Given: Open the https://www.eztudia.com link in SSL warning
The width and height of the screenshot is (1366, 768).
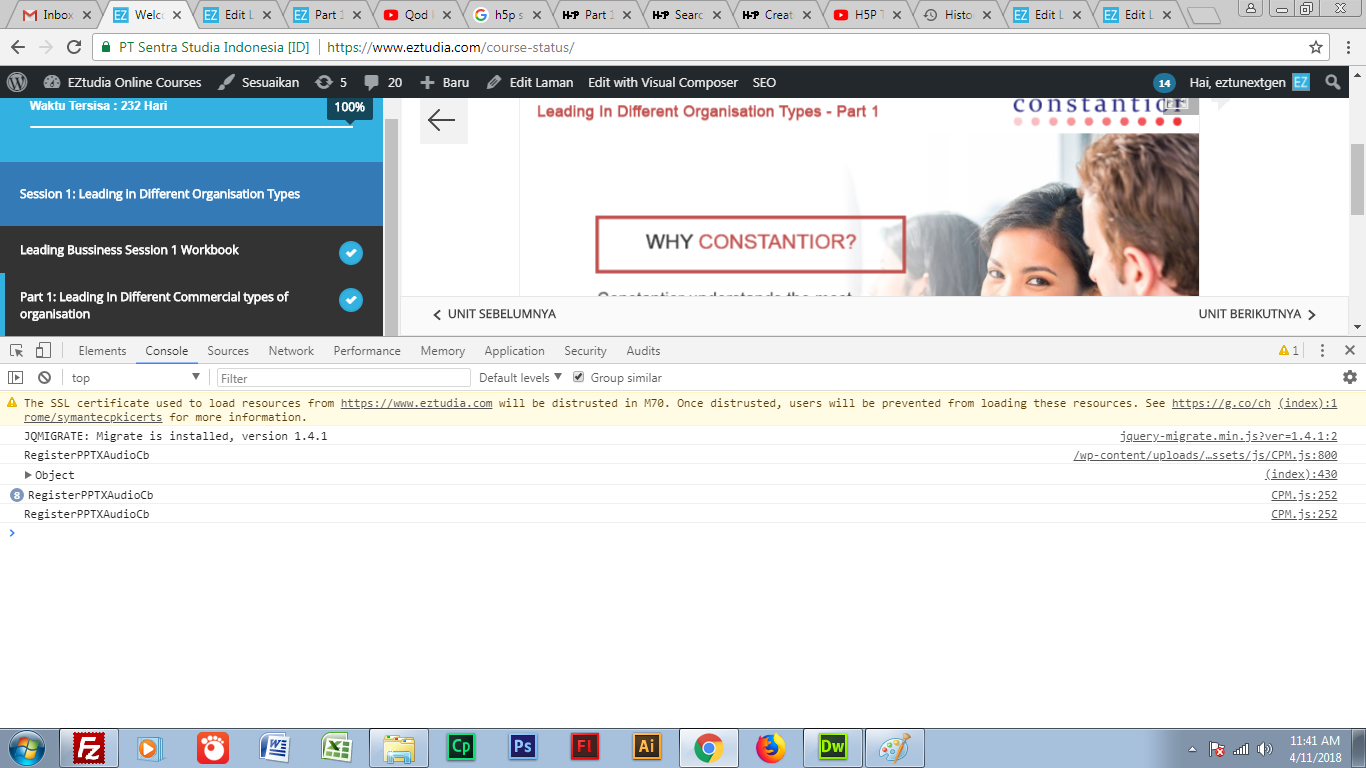Looking at the screenshot, I should click(416, 403).
